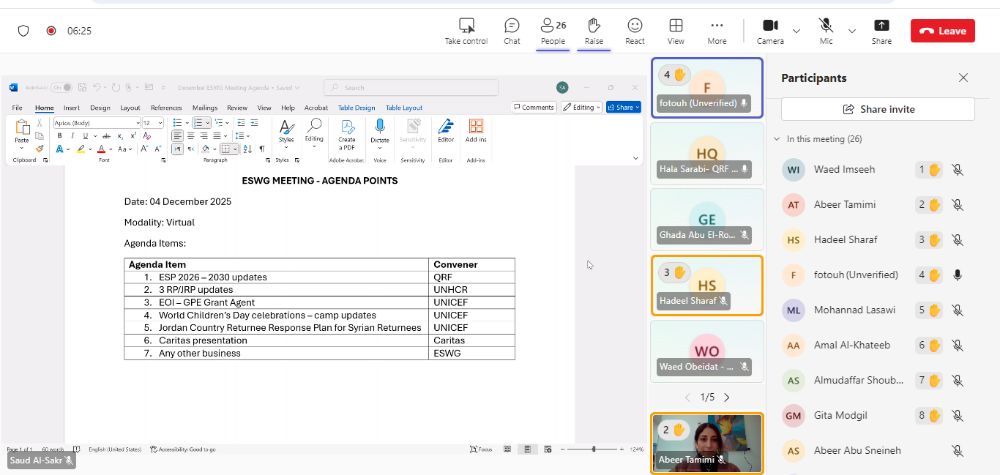Collapse the 'In this meeting (26)' section
Viewport: 1000px width, 475px height.
click(x=778, y=139)
